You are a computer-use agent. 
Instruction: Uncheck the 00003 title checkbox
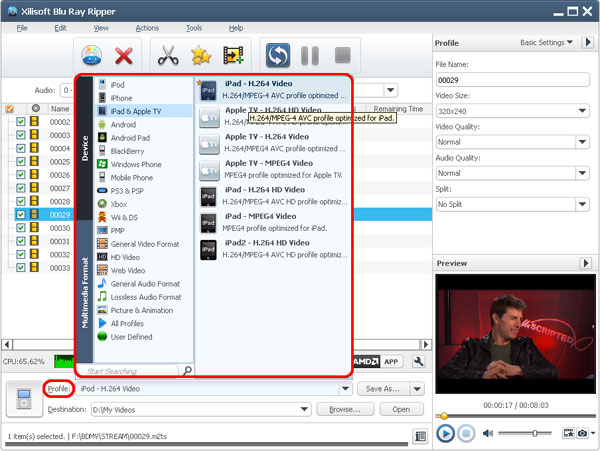pos(21,135)
